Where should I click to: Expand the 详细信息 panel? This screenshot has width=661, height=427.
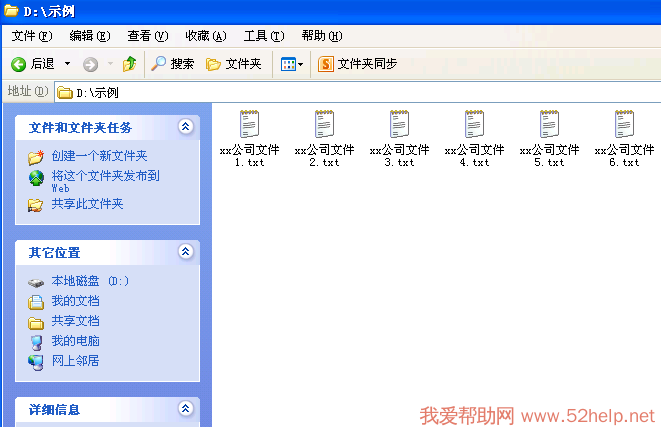184,409
